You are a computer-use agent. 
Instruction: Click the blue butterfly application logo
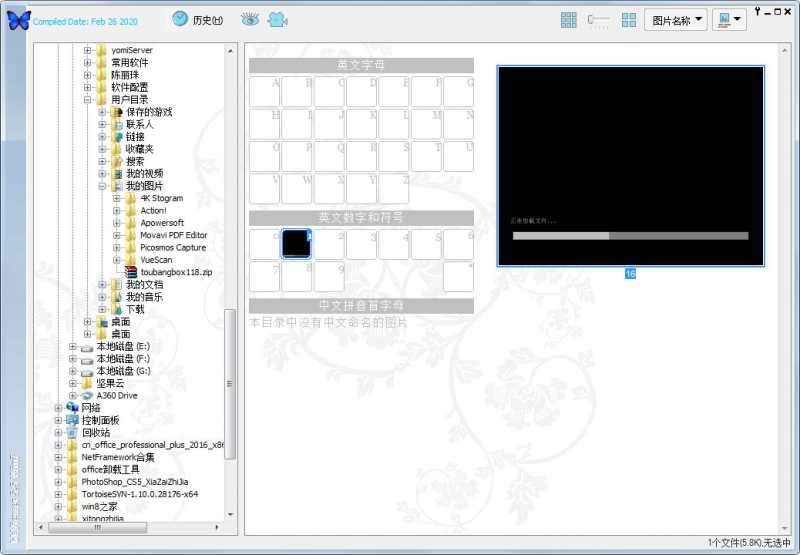(18, 20)
